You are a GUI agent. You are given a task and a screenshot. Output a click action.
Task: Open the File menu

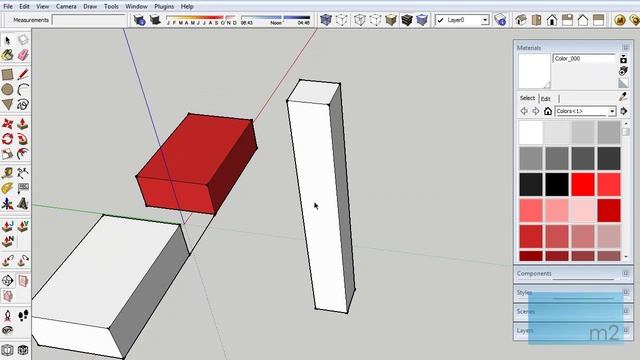click(8, 7)
